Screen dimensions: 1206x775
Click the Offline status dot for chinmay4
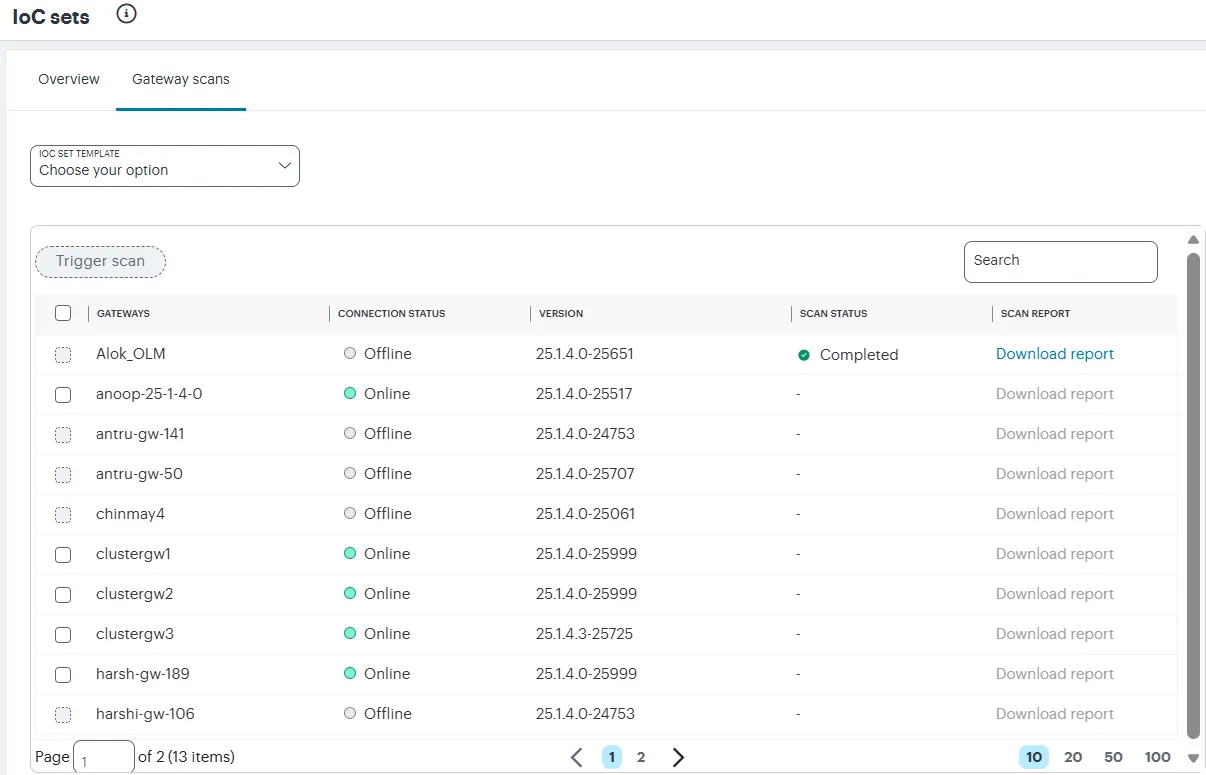pos(350,513)
